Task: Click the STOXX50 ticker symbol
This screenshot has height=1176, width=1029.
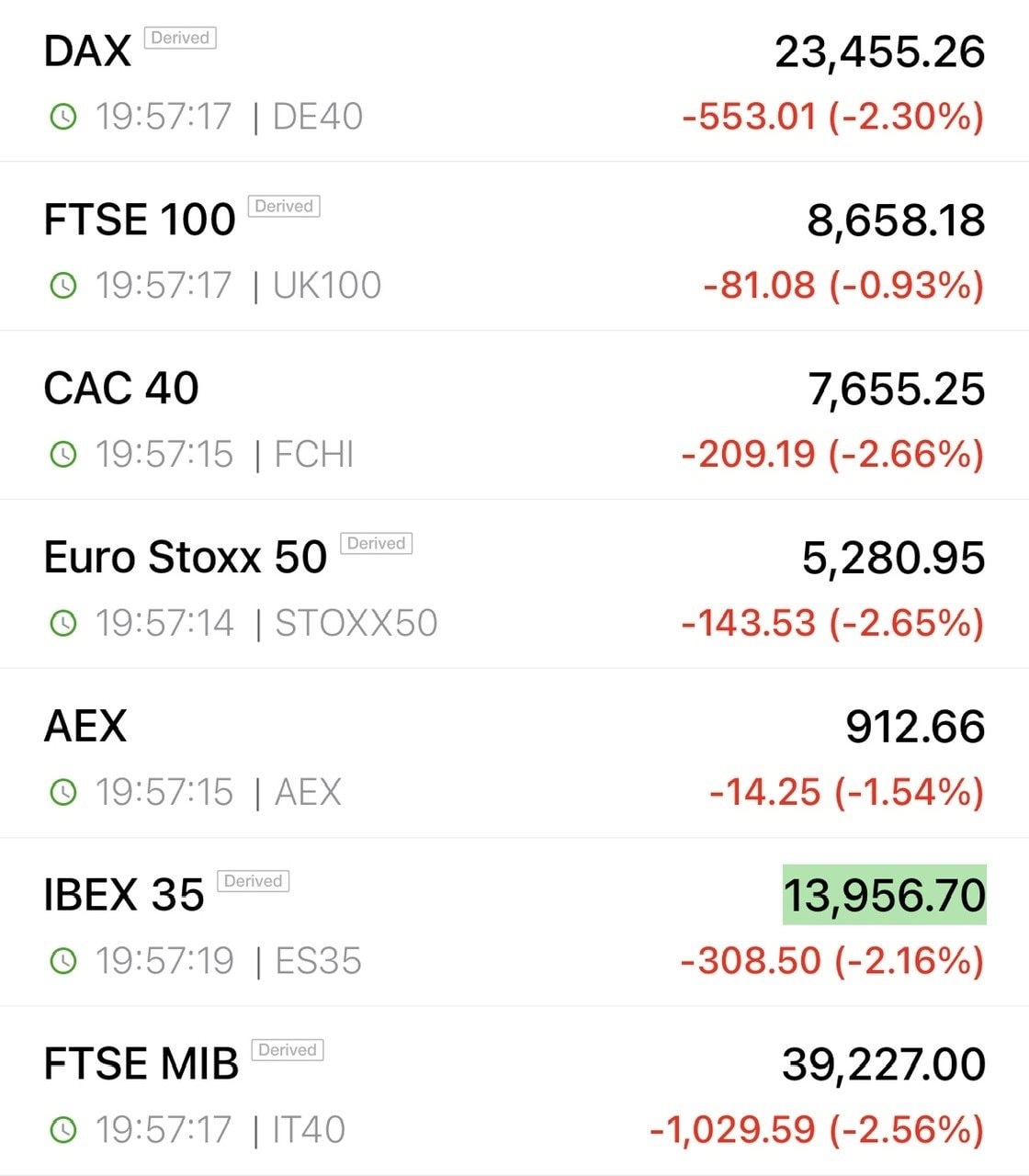Action: tap(356, 623)
